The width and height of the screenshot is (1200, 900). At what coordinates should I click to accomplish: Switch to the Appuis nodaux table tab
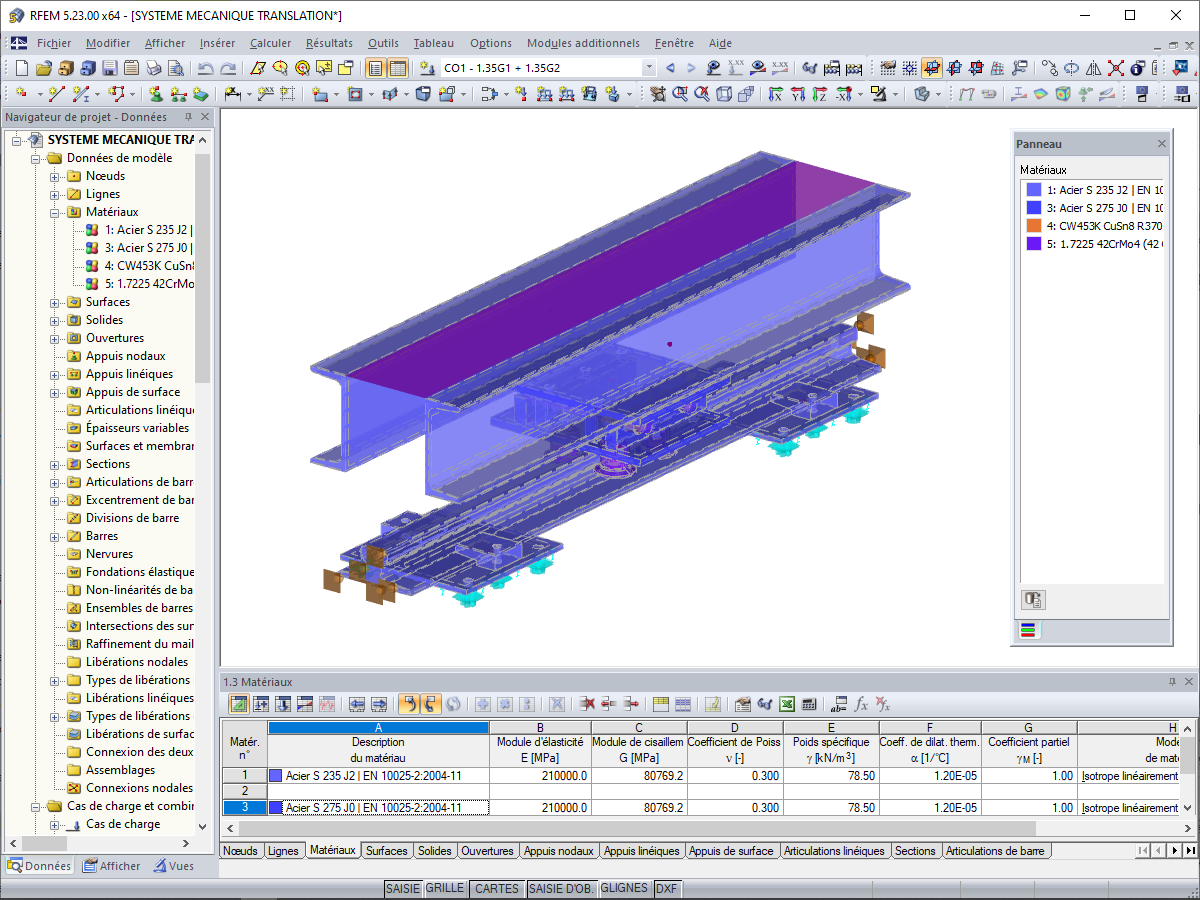[x=559, y=851]
